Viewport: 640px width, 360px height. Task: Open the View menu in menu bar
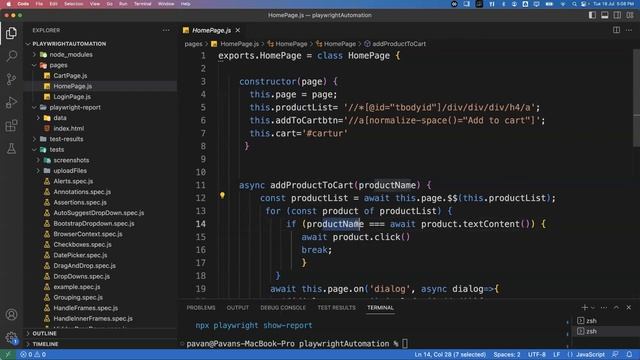tap(95, 4)
